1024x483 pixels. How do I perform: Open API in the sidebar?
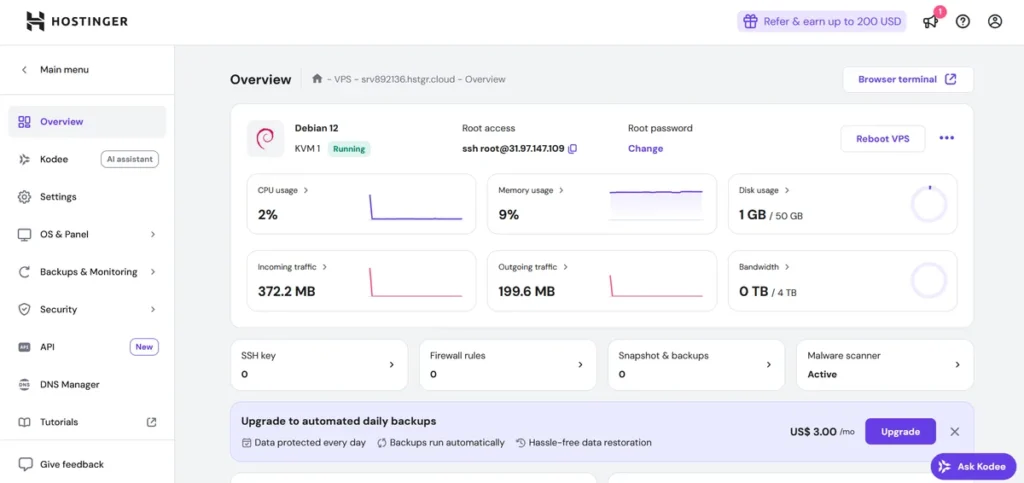[87, 347]
